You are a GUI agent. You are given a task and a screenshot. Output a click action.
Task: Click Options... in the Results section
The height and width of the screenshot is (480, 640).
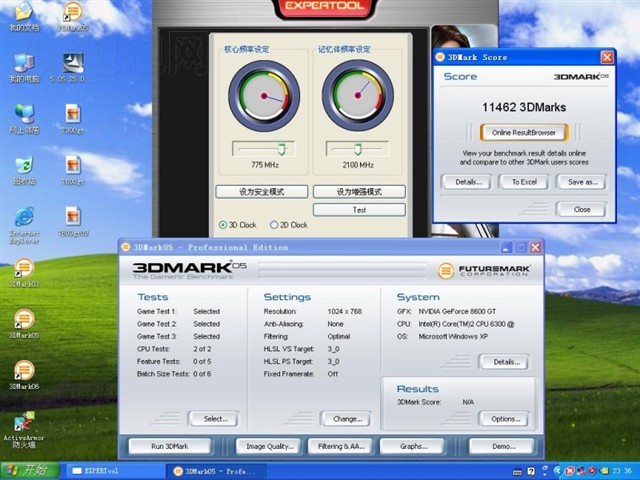(506, 419)
